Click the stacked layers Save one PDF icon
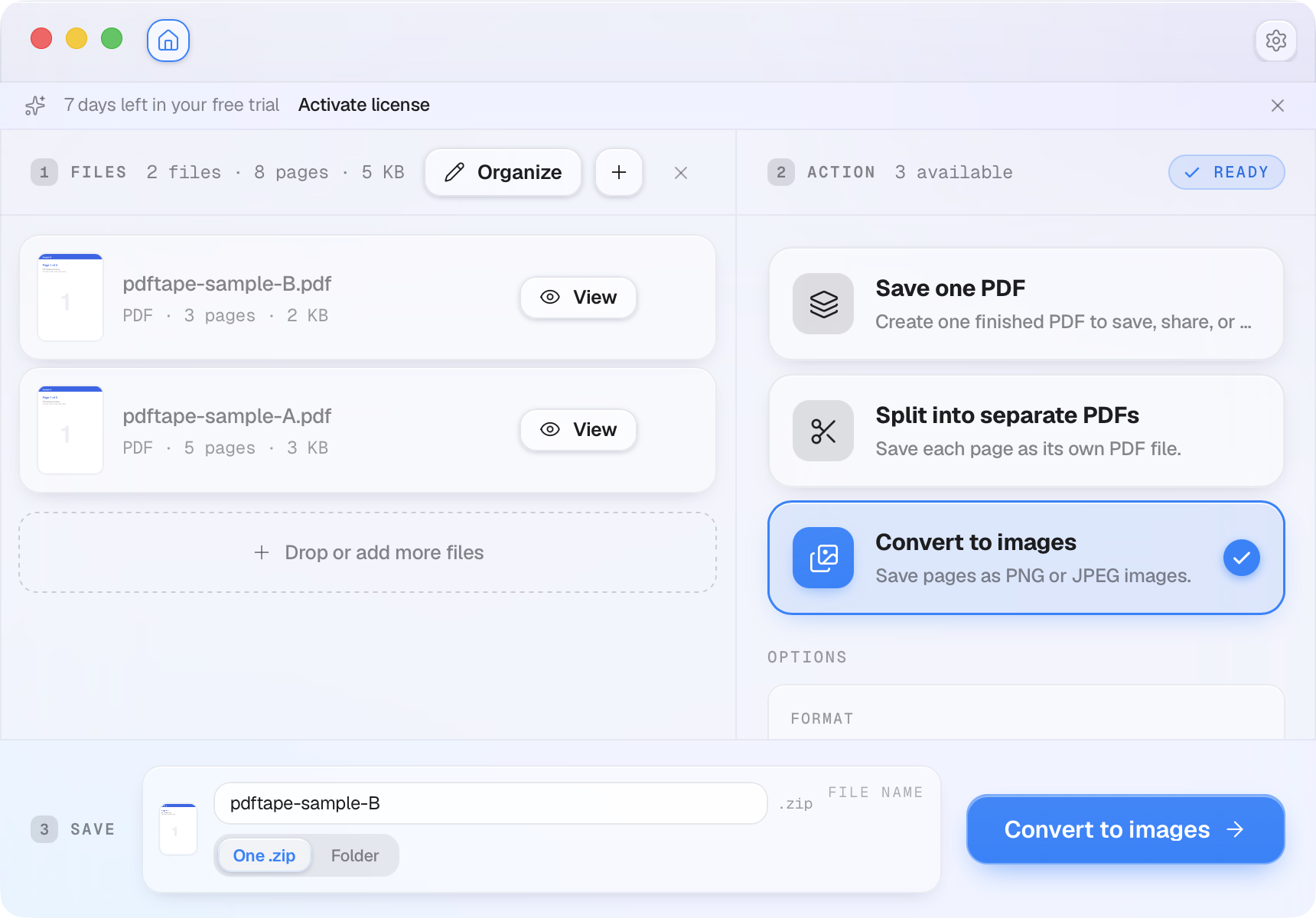The width and height of the screenshot is (1316, 918). 823,304
